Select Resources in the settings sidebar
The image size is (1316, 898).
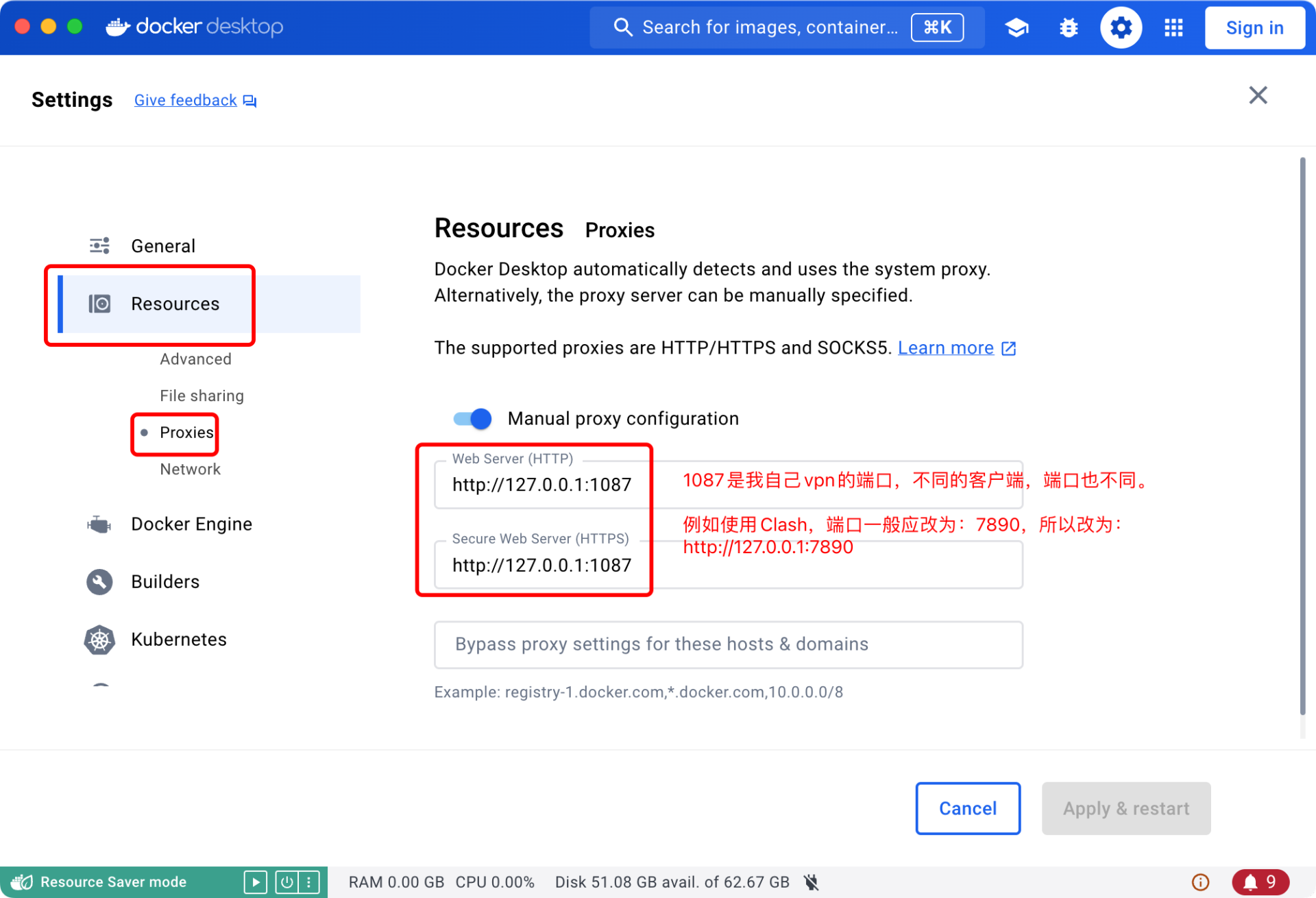point(209,304)
